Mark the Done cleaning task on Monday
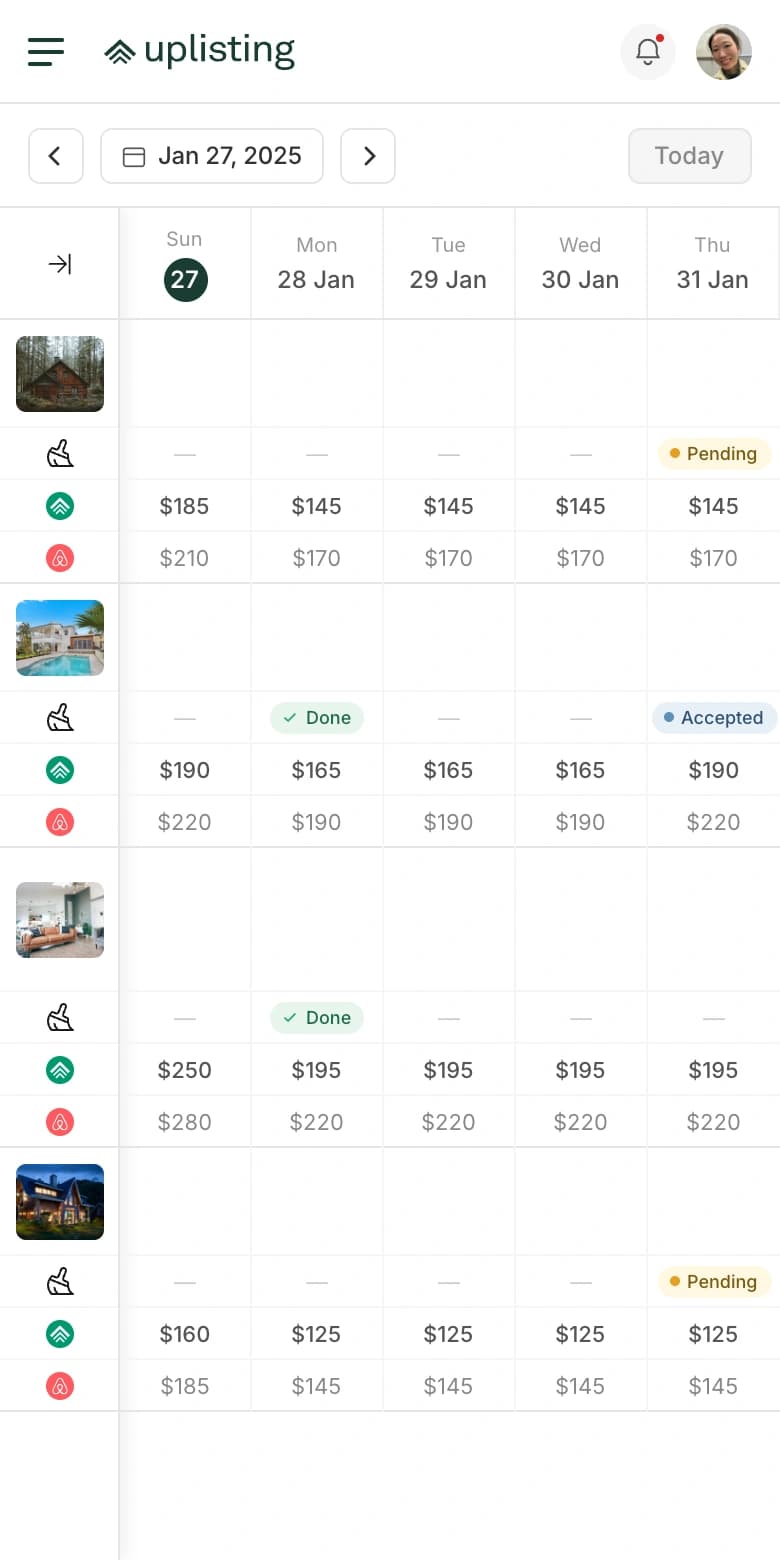The width and height of the screenshot is (780, 1560). pos(316,717)
